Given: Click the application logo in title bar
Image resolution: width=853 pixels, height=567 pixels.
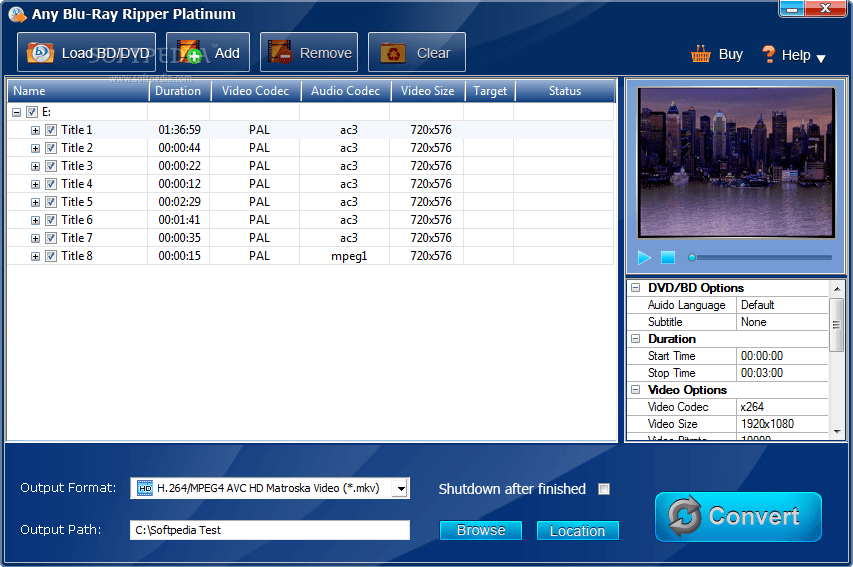Looking at the screenshot, I should 17,14.
